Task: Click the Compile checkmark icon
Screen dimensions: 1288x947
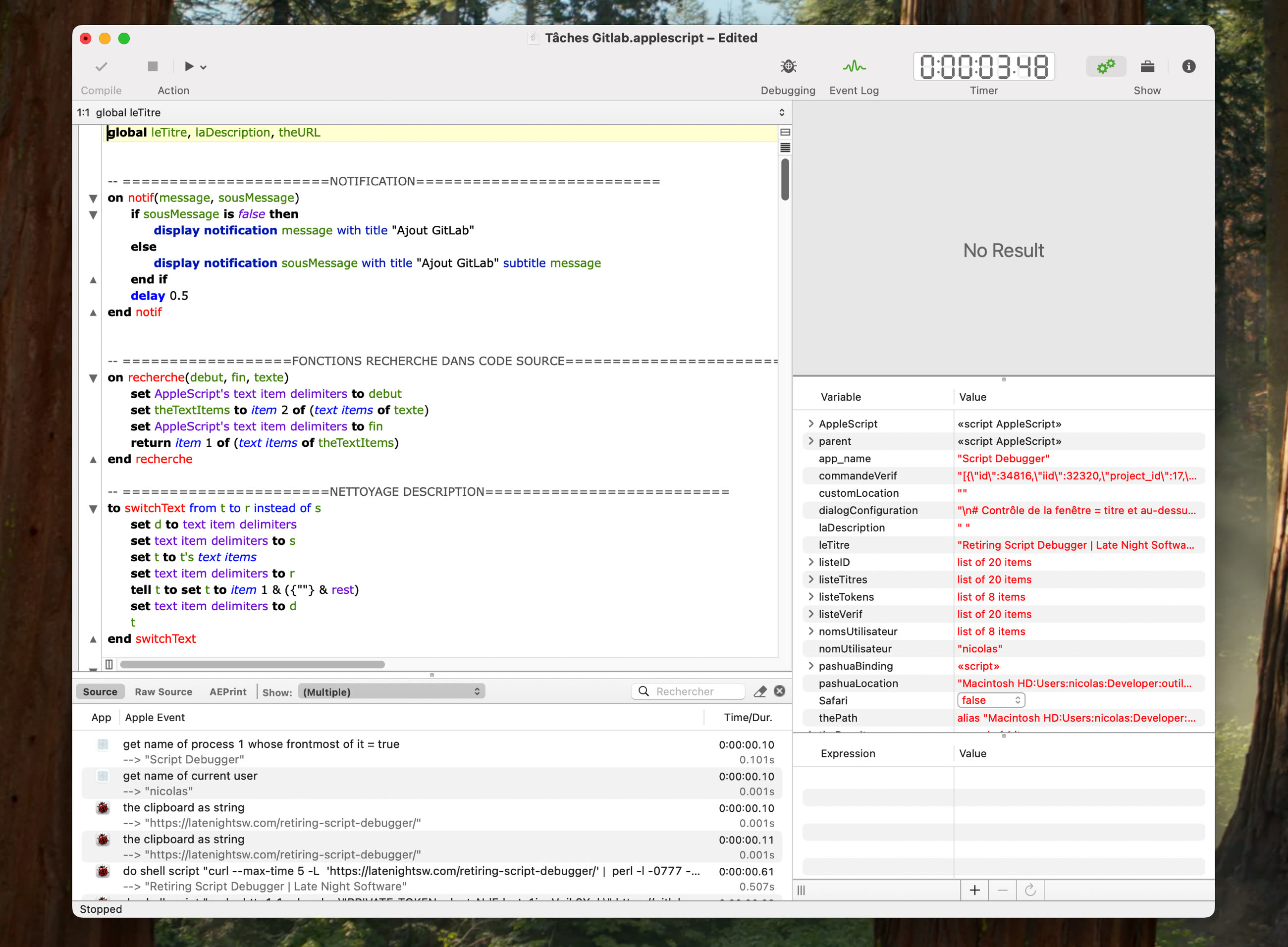Action: click(102, 67)
